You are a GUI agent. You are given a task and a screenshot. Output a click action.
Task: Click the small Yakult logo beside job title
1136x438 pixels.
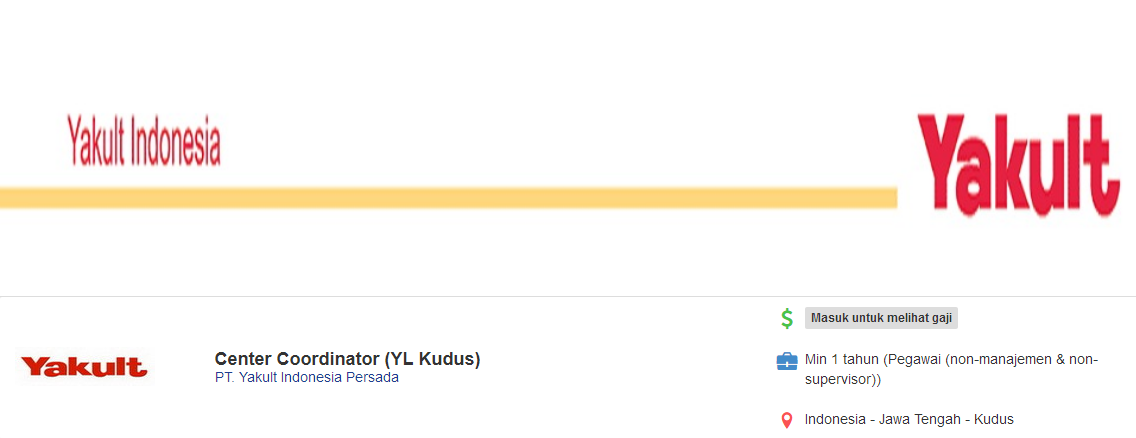click(x=84, y=367)
